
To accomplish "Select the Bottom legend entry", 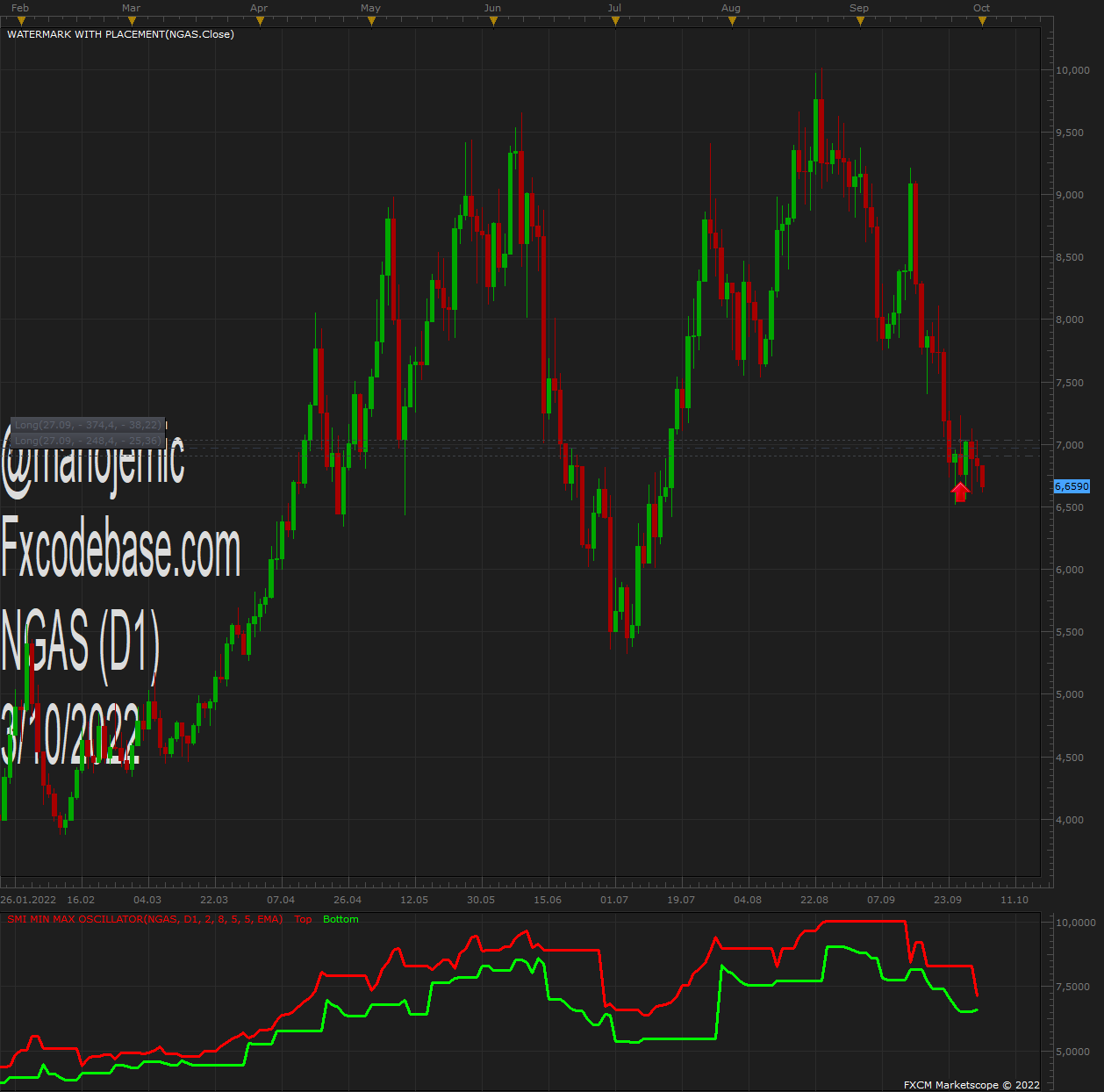I will click(x=341, y=919).
